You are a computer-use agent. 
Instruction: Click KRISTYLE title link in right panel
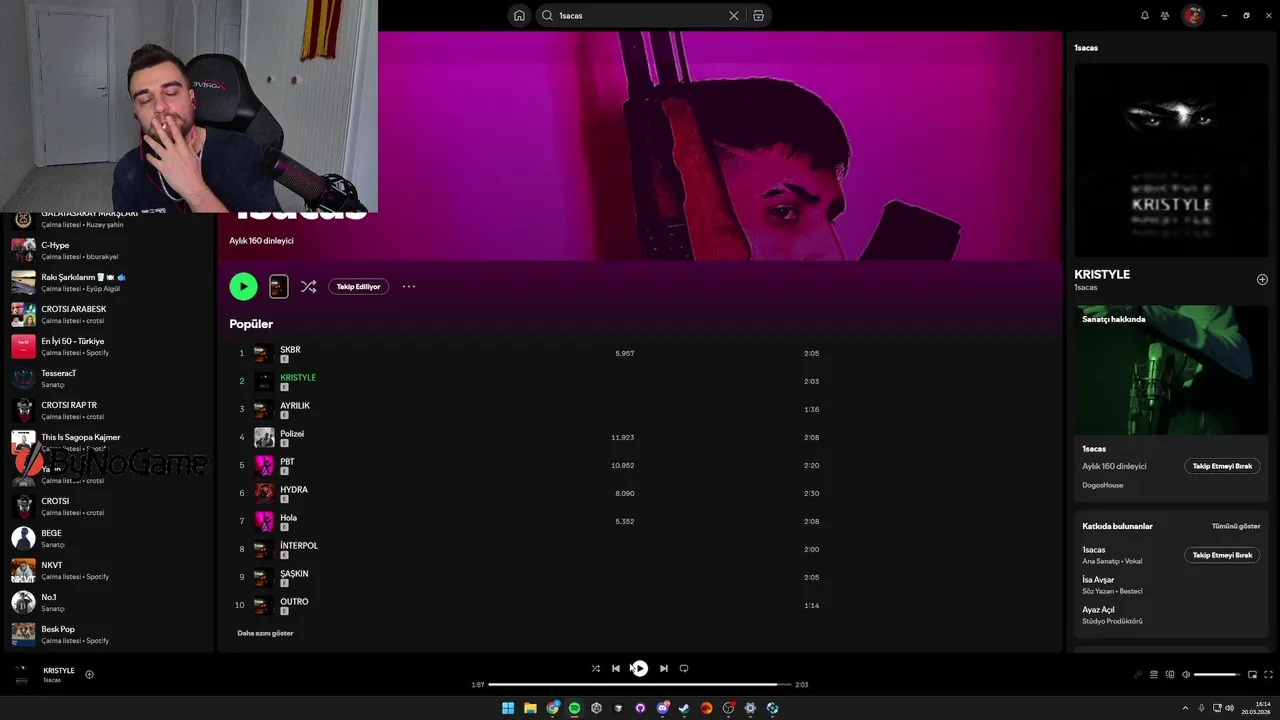click(x=1102, y=274)
